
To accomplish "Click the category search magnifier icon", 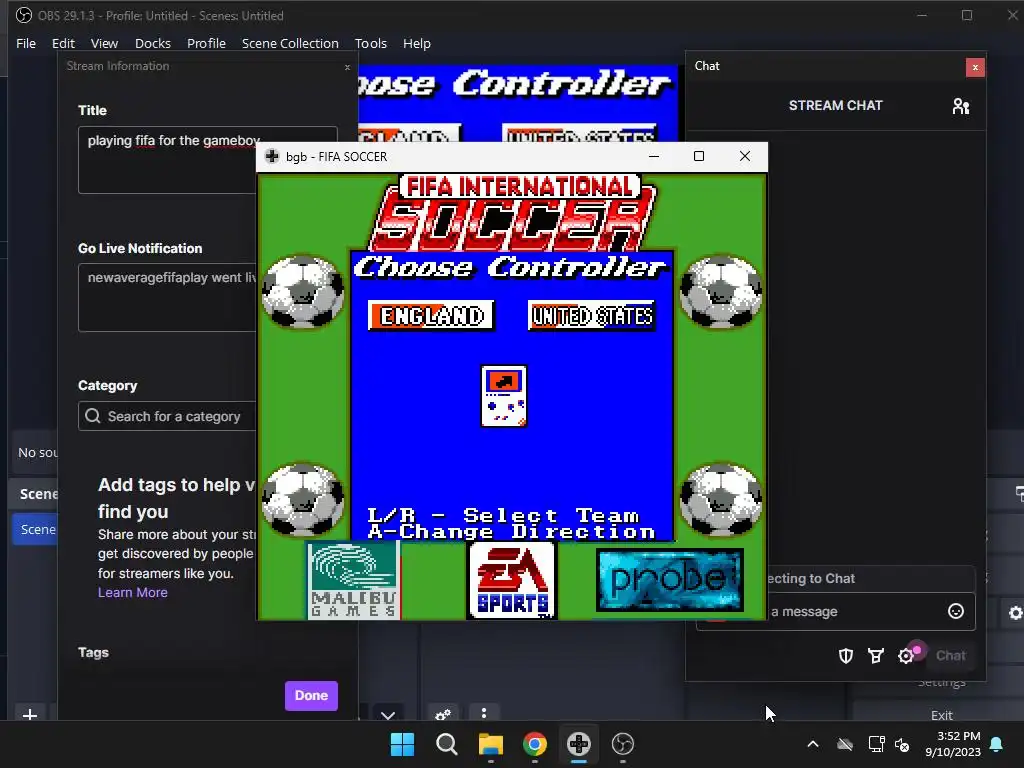I will (x=93, y=416).
